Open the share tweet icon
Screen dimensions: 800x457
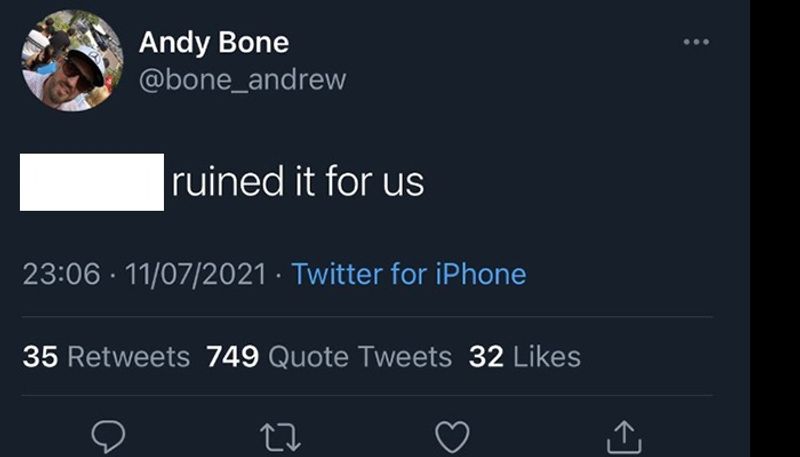[624, 436]
